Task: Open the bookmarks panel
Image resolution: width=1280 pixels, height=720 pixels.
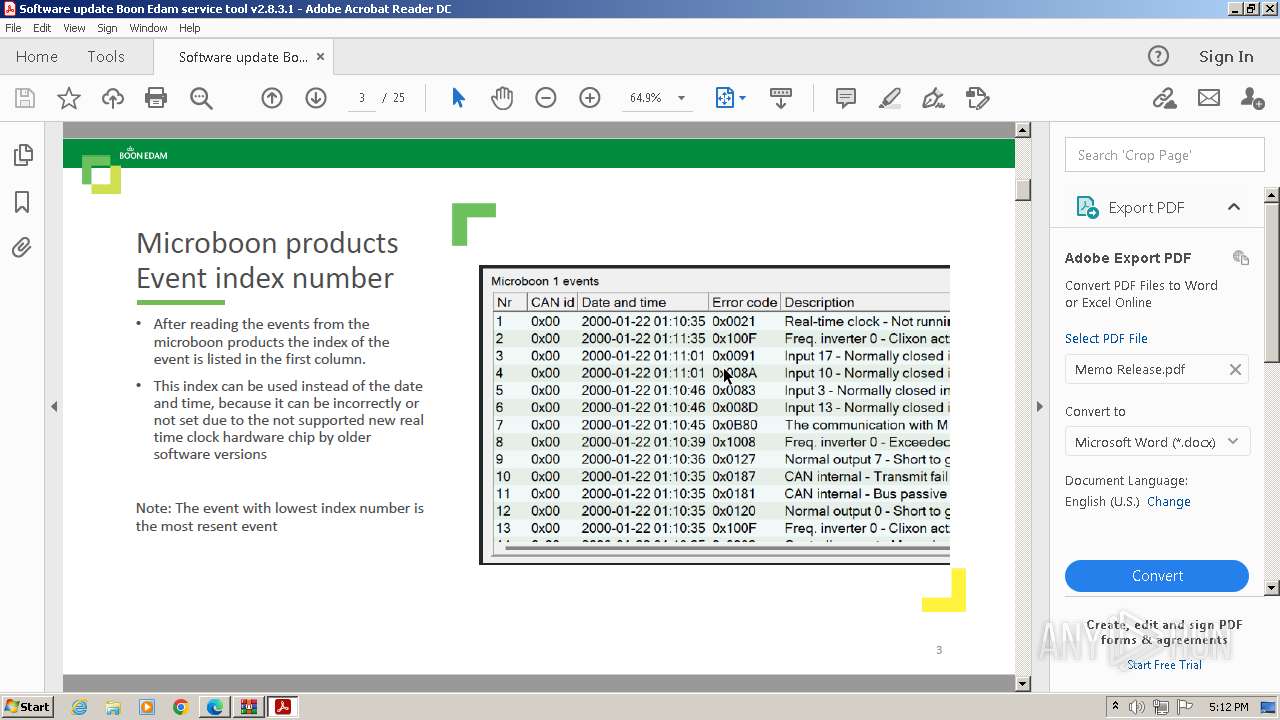Action: click(x=22, y=202)
